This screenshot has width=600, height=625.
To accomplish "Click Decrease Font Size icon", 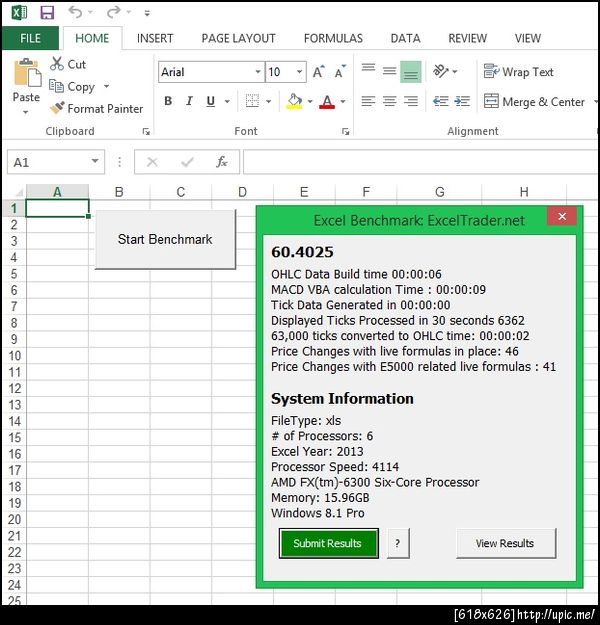I will point(340,72).
